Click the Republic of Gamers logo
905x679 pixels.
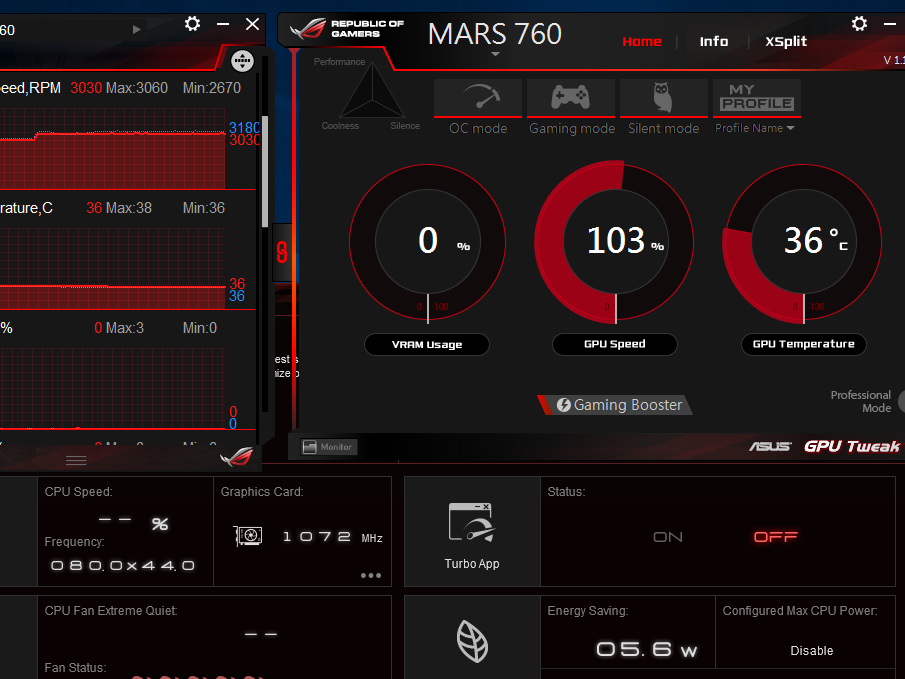(347, 29)
